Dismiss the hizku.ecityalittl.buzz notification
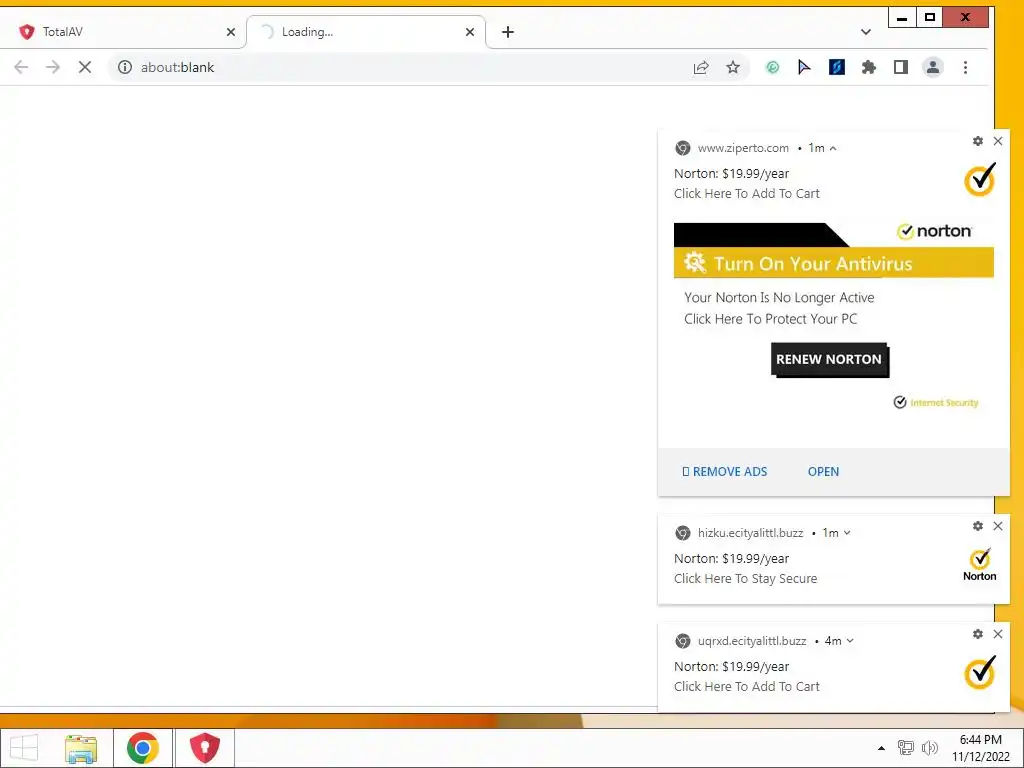The height and width of the screenshot is (768, 1024). 998,526
